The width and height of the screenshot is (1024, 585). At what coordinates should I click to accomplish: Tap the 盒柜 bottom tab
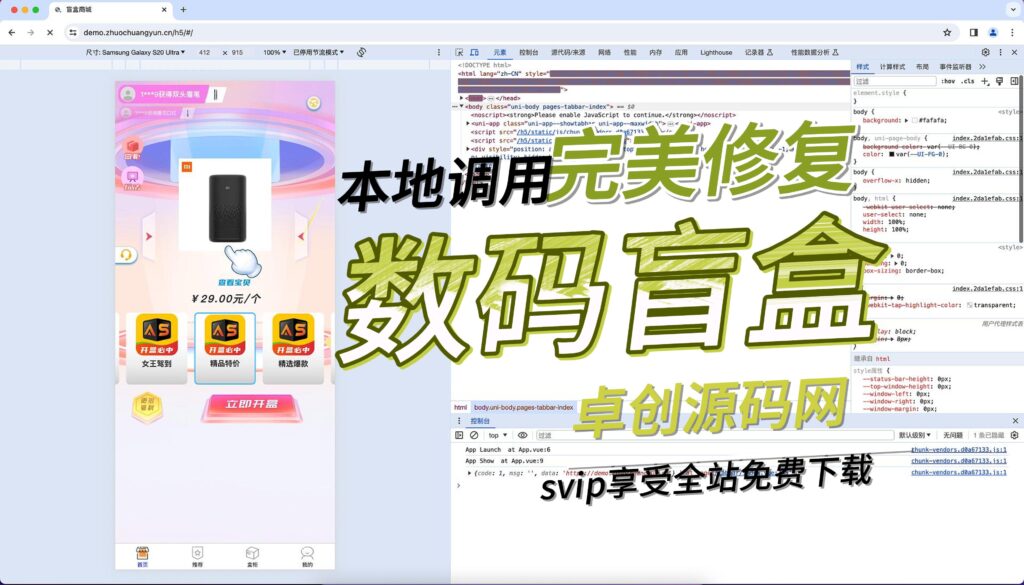[252, 556]
